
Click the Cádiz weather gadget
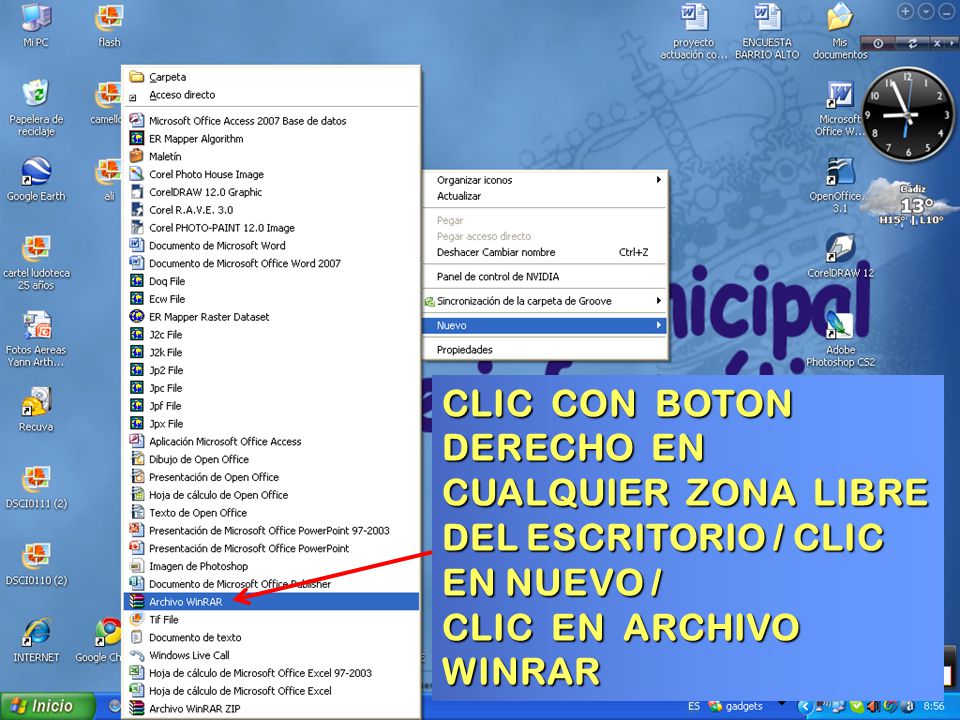click(x=910, y=202)
